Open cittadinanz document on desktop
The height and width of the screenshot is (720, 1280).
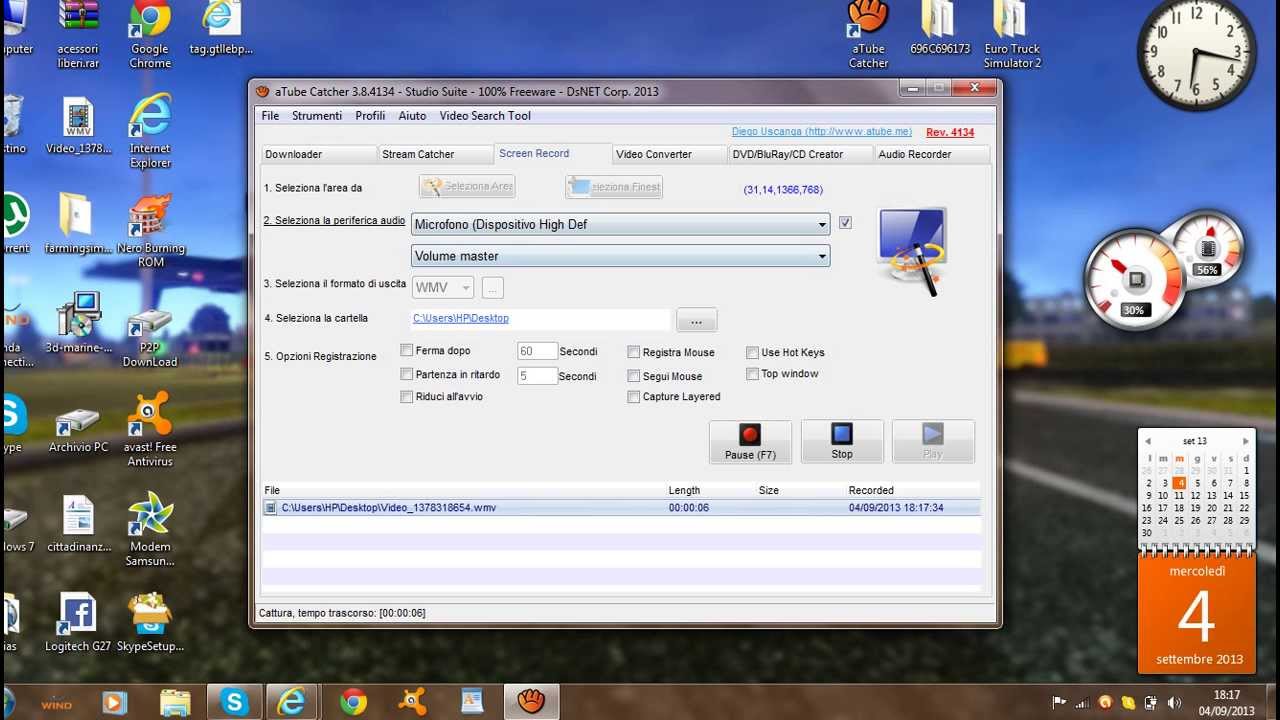pos(78,523)
